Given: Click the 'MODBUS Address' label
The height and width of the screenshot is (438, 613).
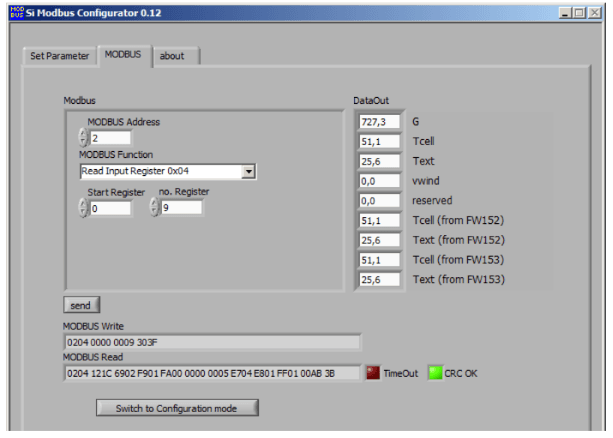Looking at the screenshot, I should pos(124,122).
